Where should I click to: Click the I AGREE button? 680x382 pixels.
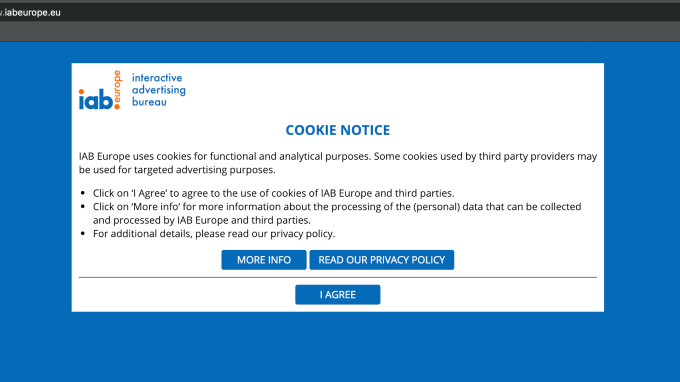(337, 295)
